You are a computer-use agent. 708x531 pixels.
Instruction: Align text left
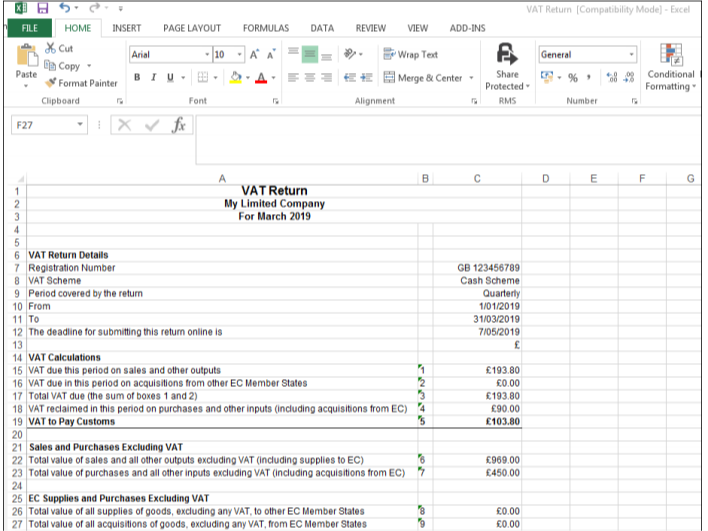293,78
